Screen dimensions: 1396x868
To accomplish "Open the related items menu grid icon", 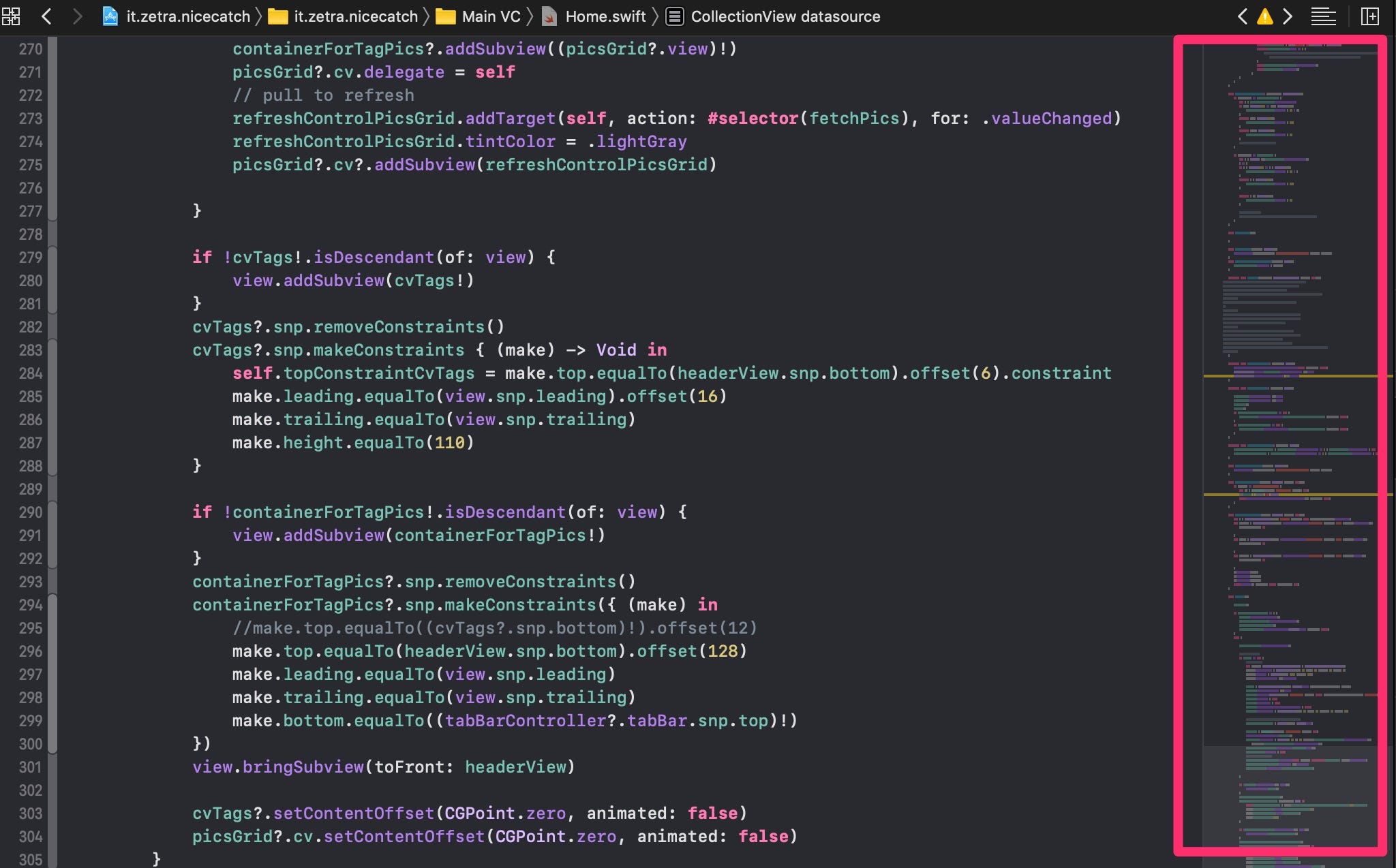I will [x=12, y=16].
